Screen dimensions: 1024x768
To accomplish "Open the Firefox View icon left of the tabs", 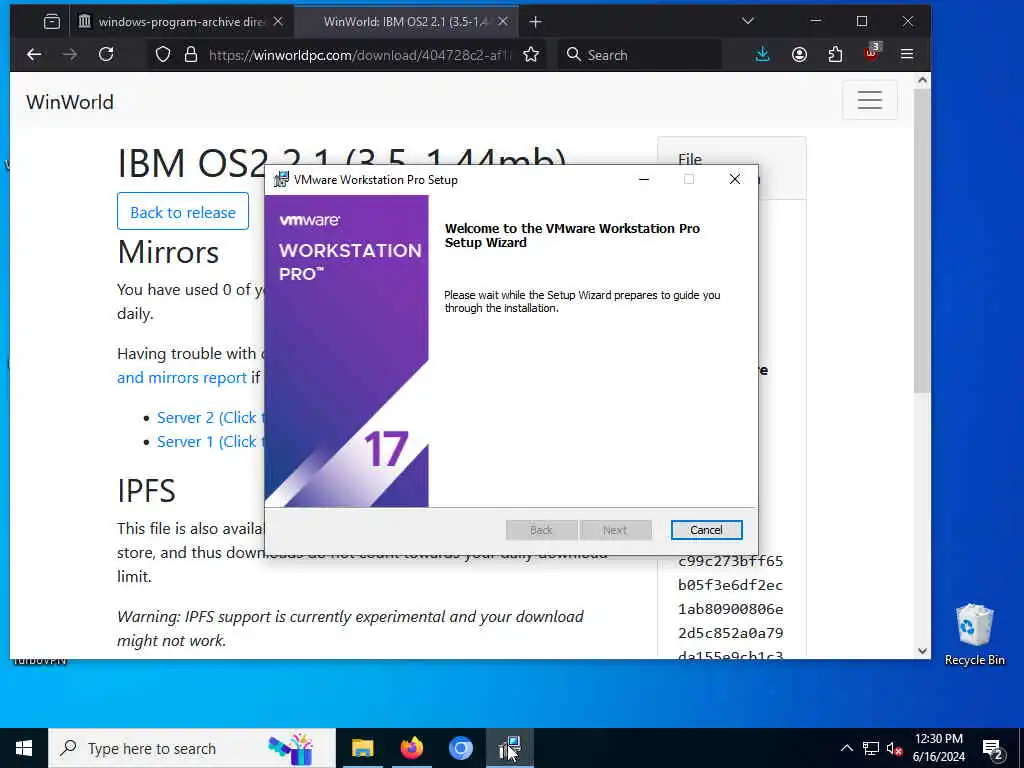I will pyautogui.click(x=52, y=22).
